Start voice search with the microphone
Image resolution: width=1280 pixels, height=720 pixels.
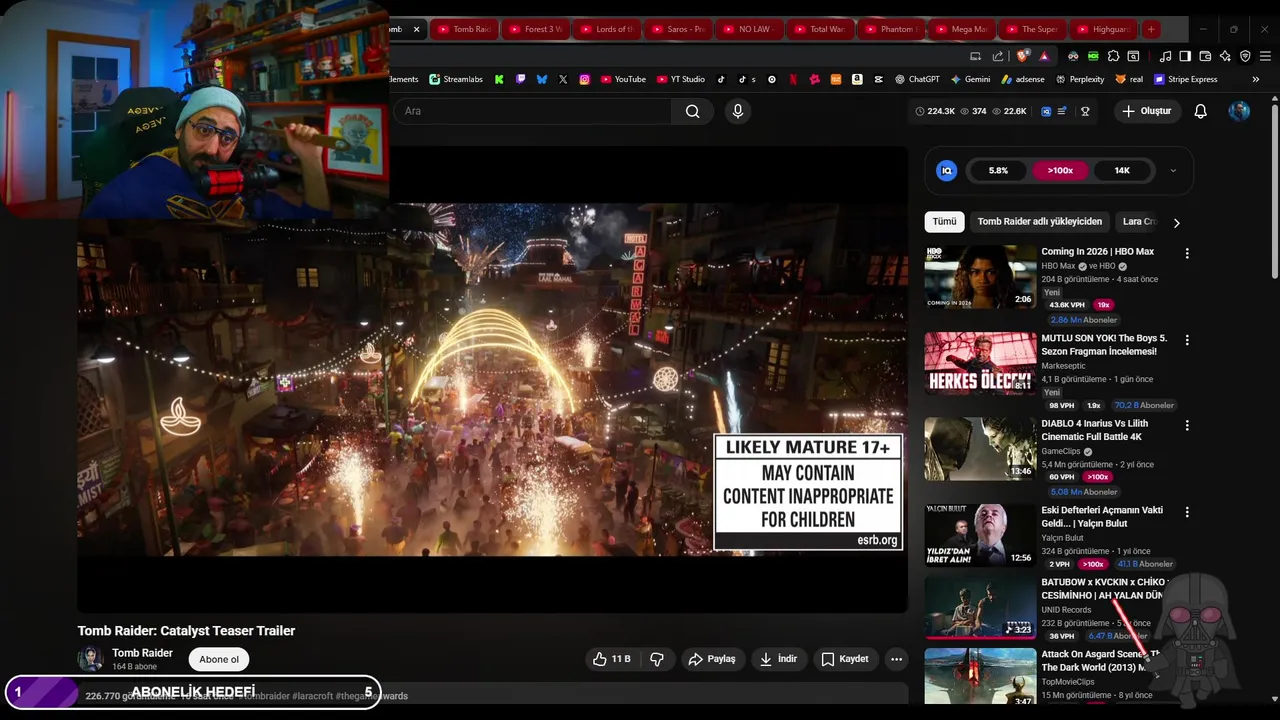(x=738, y=111)
